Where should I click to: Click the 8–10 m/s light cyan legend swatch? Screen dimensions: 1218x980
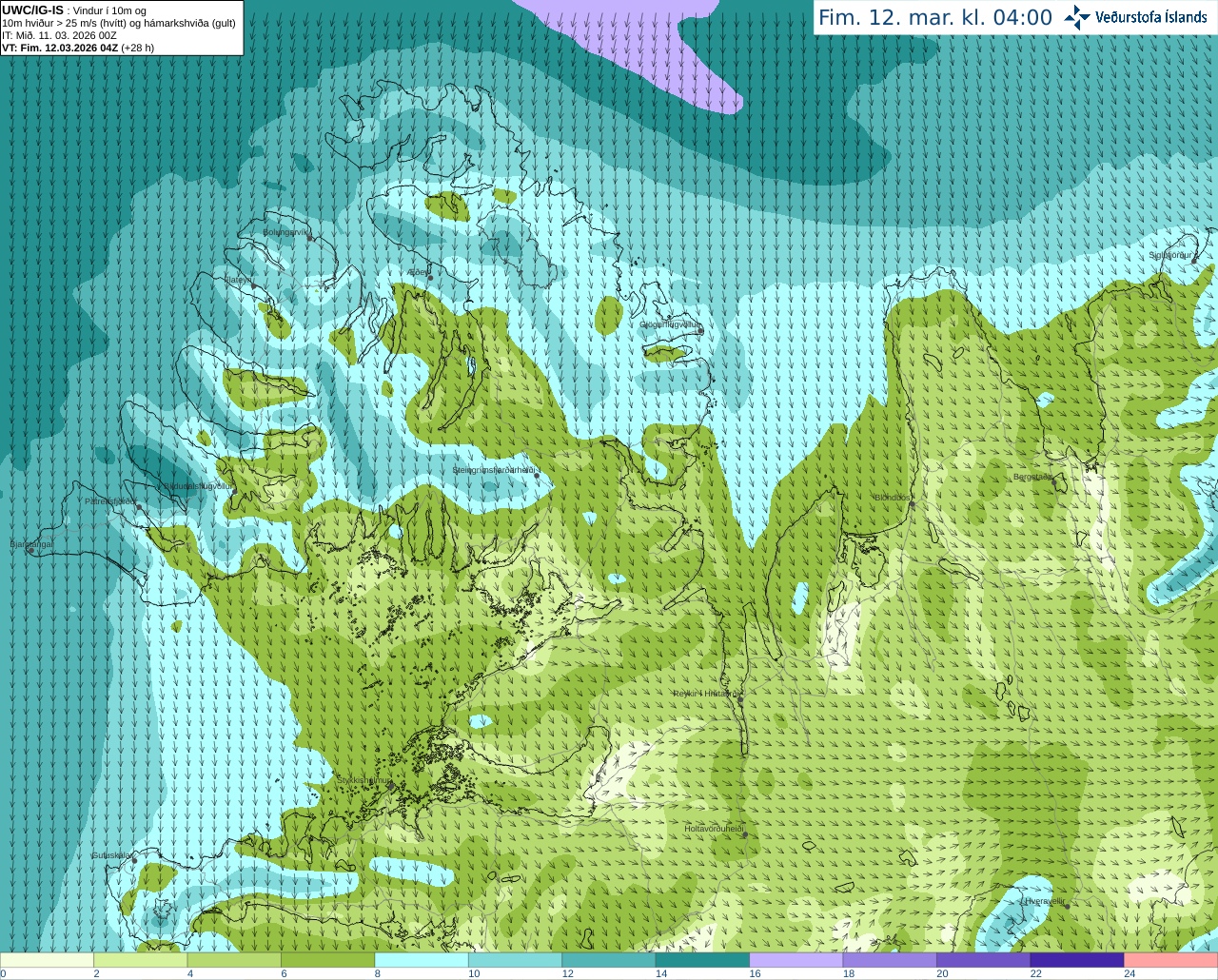422,960
